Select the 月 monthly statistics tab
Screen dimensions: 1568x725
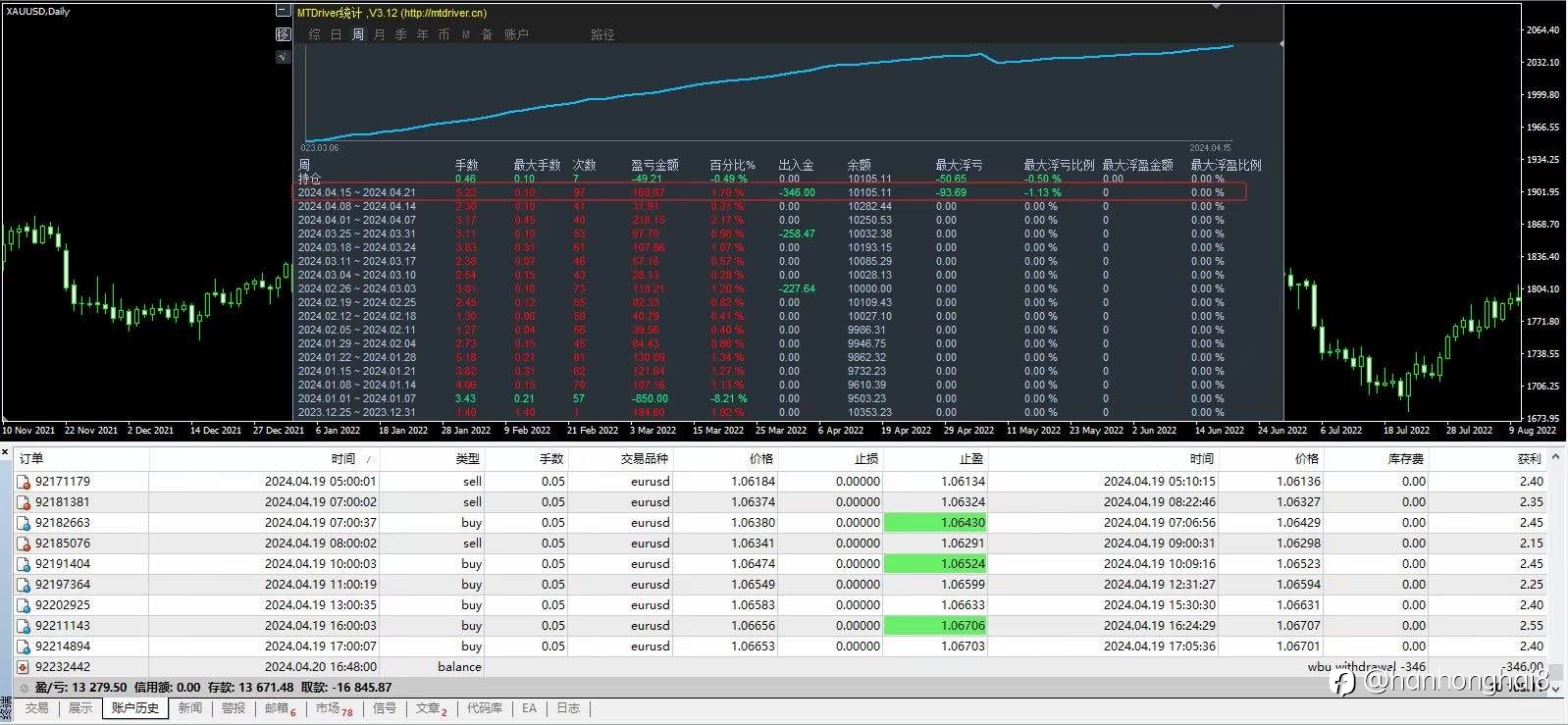point(380,34)
